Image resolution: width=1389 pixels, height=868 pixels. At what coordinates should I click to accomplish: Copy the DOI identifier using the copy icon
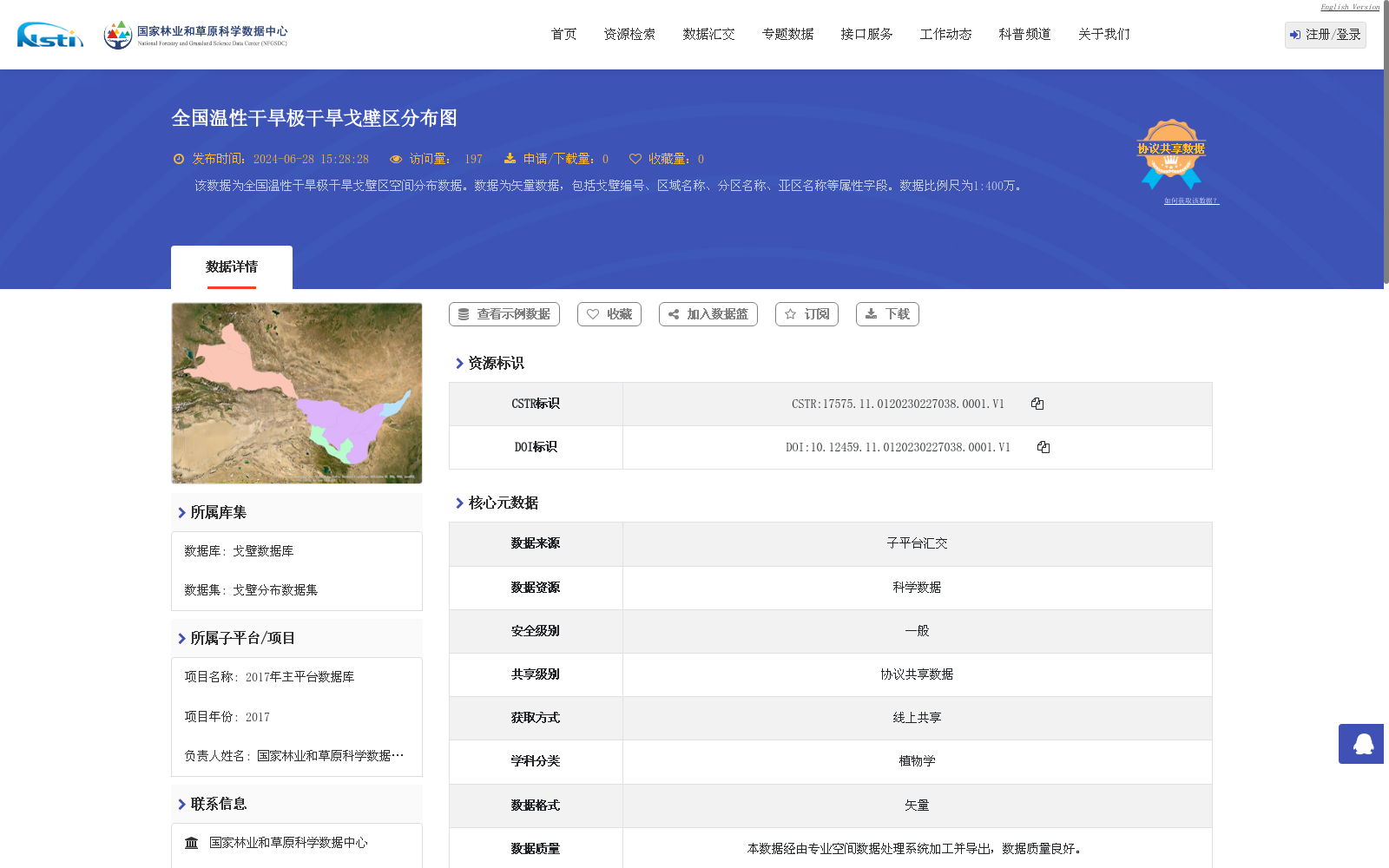click(1043, 447)
